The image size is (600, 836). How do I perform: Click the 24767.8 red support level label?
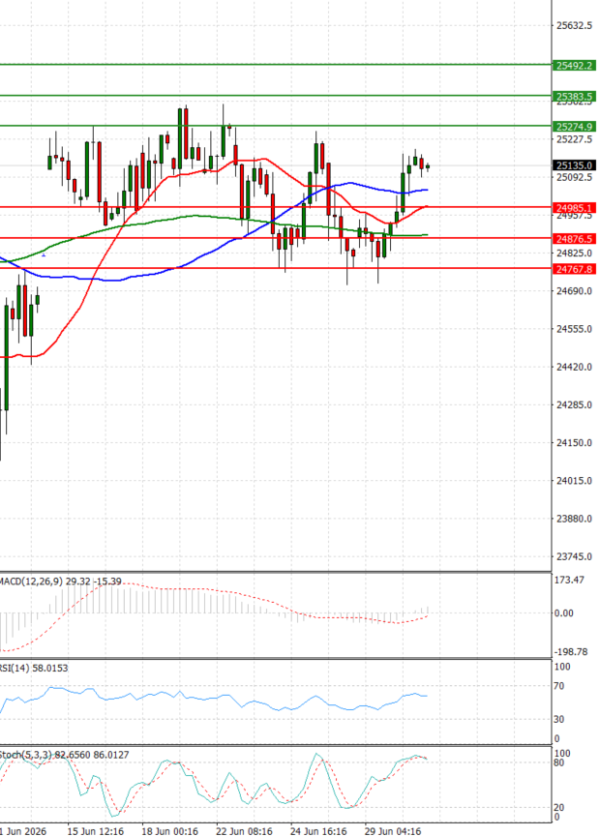pos(574,269)
